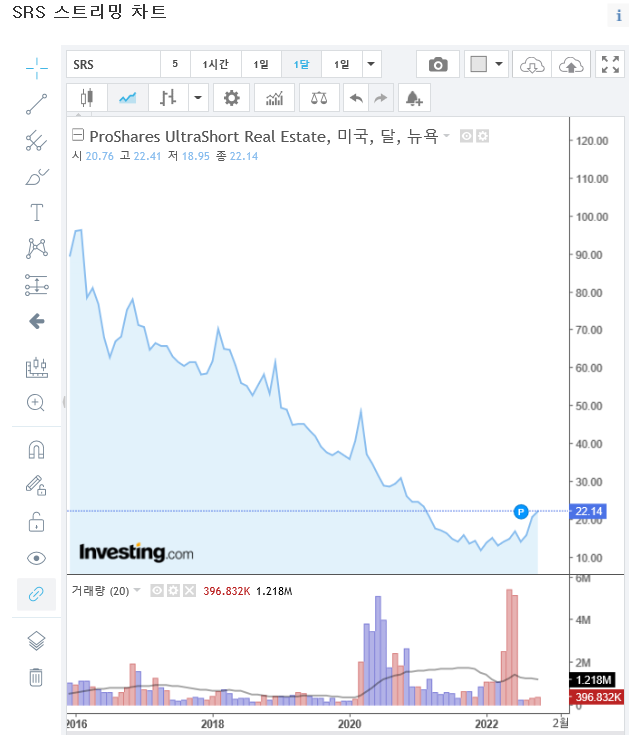Open 거래량 indicator settings gear
This screenshot has width=629, height=735.
pyautogui.click(x=173, y=591)
